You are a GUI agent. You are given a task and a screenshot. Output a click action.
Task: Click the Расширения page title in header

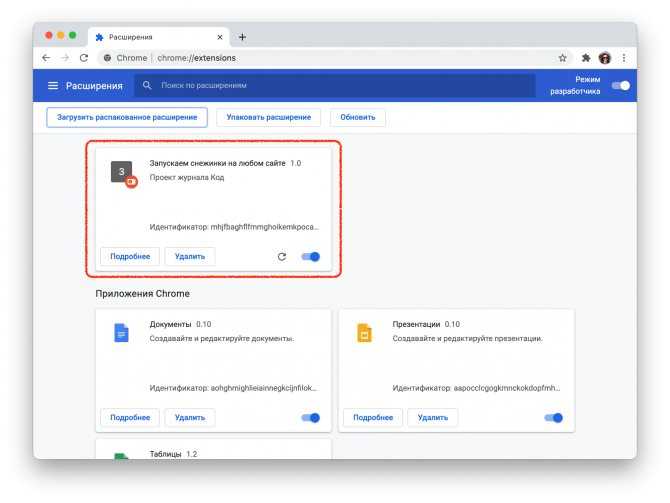click(94, 86)
